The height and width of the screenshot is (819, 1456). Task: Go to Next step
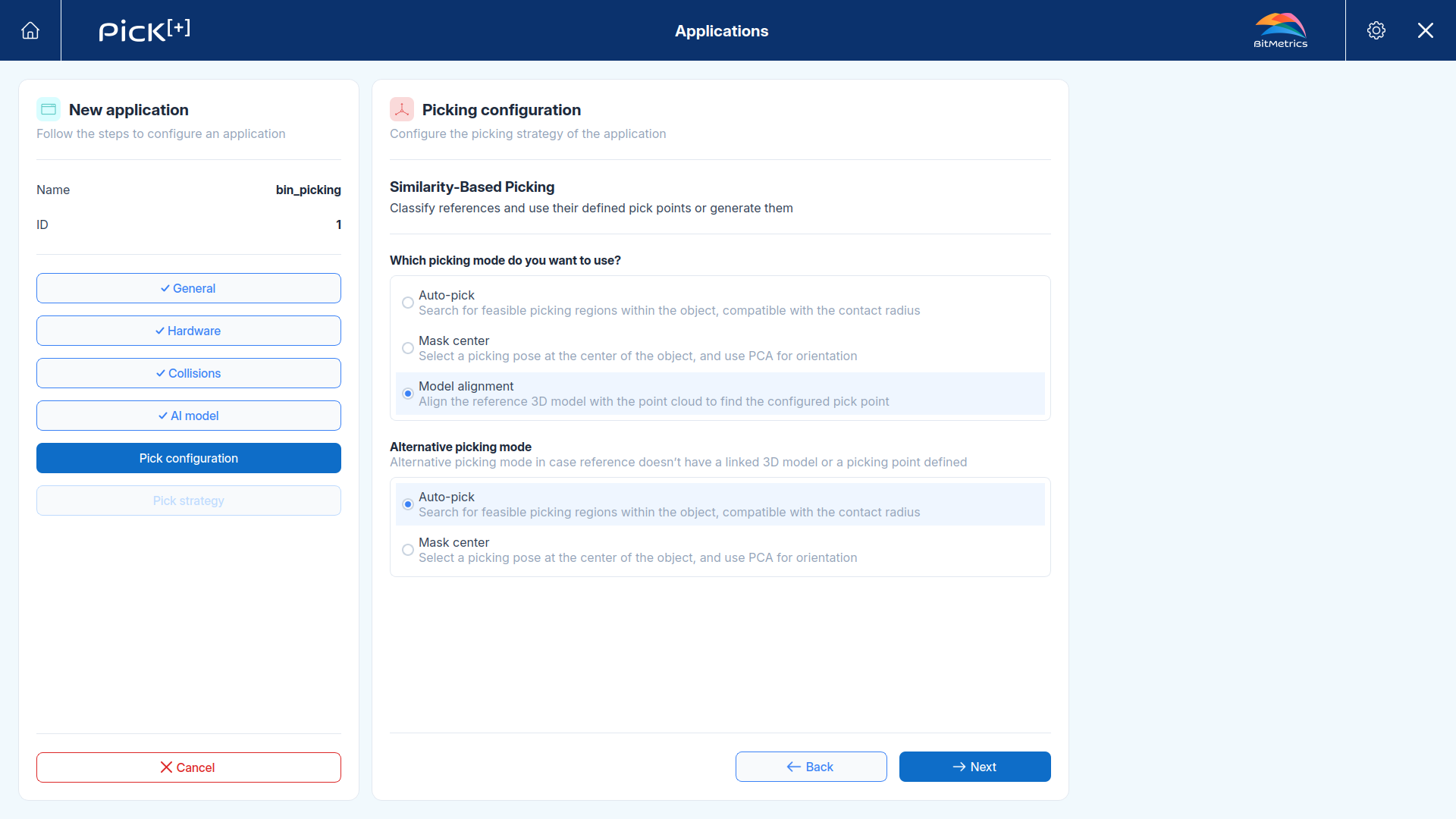[x=975, y=767]
